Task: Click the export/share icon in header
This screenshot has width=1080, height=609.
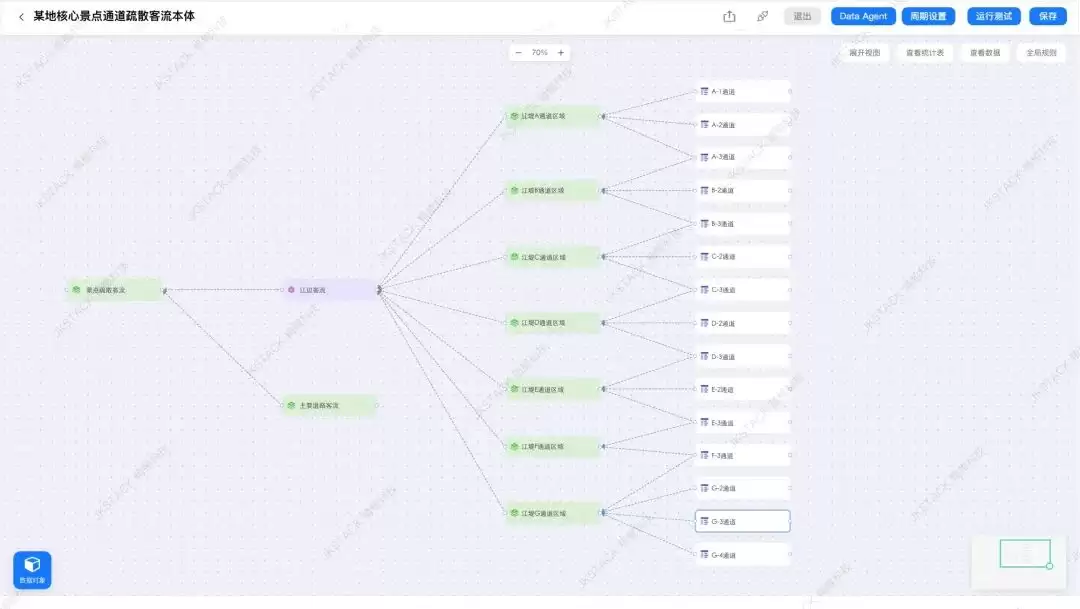Action: [x=729, y=17]
